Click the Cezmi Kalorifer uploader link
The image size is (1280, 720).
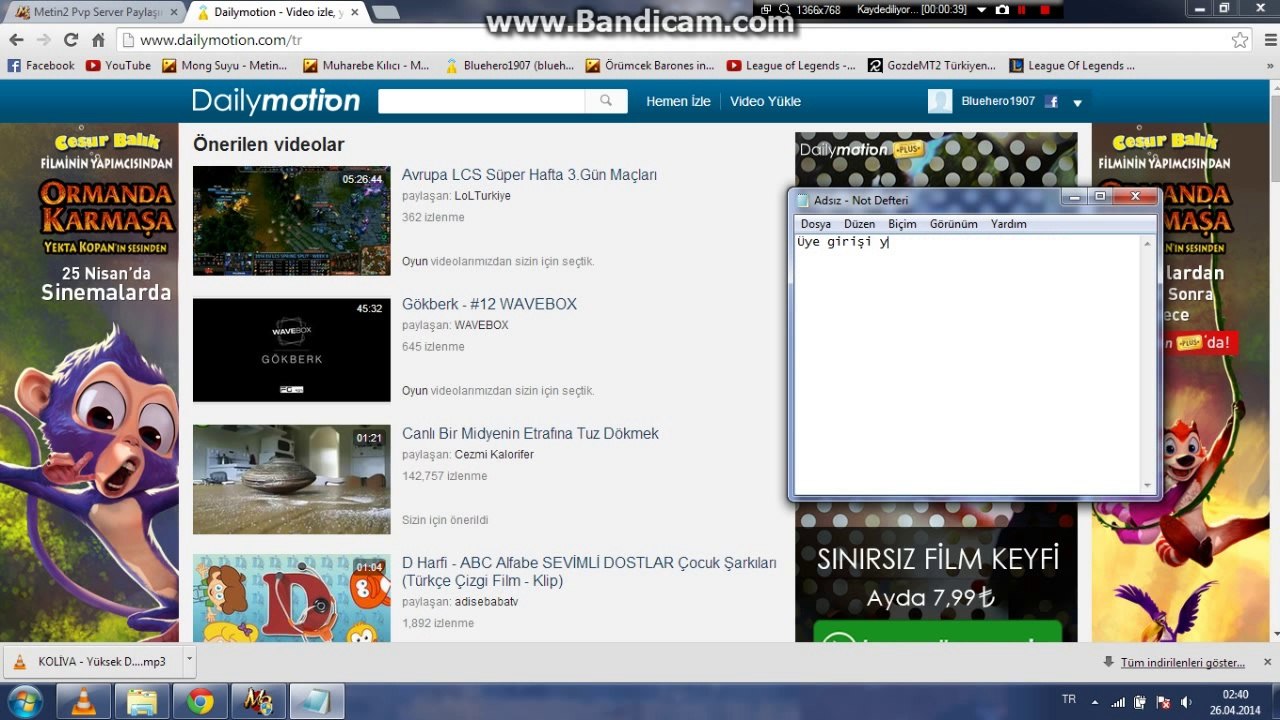point(494,455)
